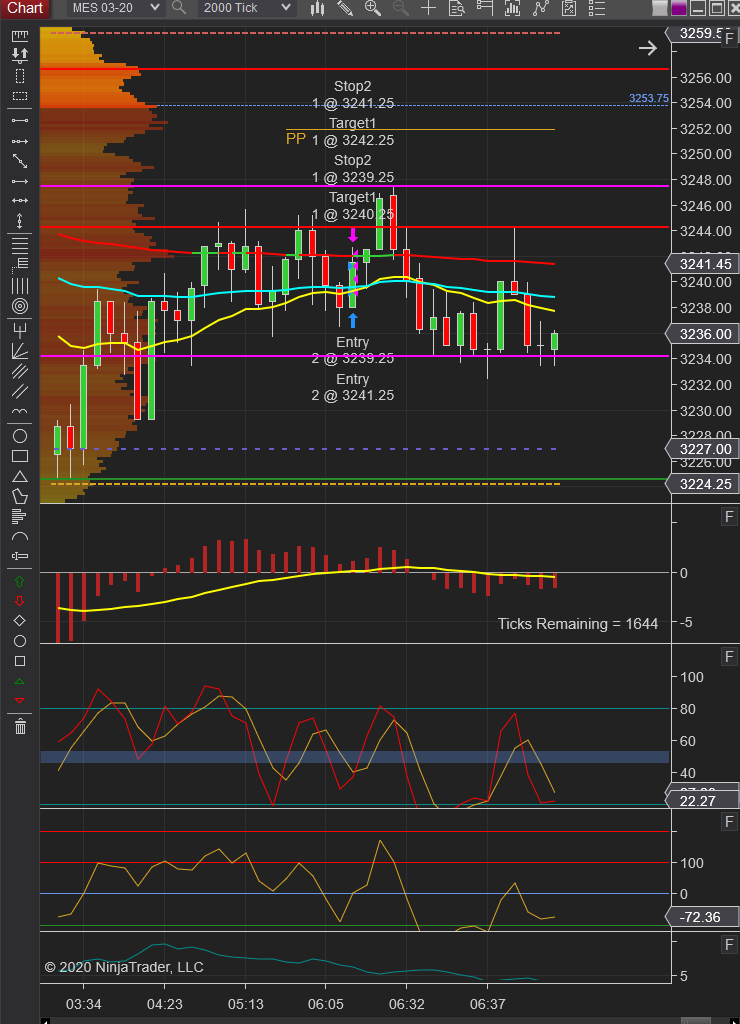Image resolution: width=740 pixels, height=1024 pixels.
Task: Click the -72.36 indicator value marker
Action: (702, 917)
